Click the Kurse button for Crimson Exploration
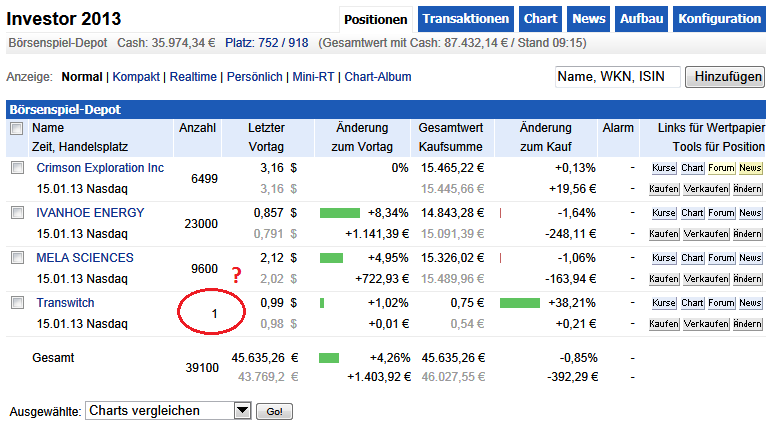This screenshot has height=440, width=773. 664,168
